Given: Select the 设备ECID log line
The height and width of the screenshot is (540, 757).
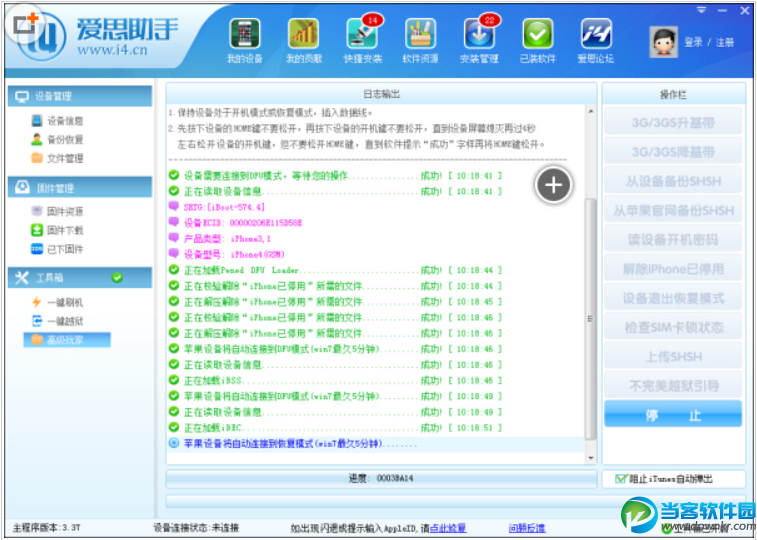Looking at the screenshot, I should 235,223.
